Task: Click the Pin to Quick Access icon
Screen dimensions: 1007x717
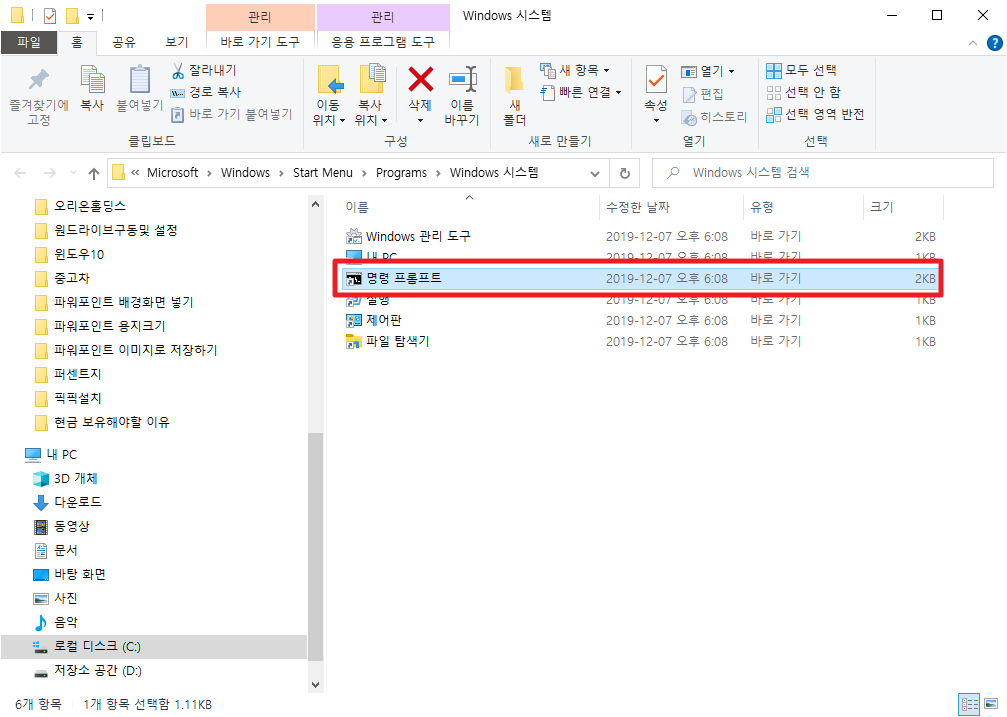Action: pos(39,80)
